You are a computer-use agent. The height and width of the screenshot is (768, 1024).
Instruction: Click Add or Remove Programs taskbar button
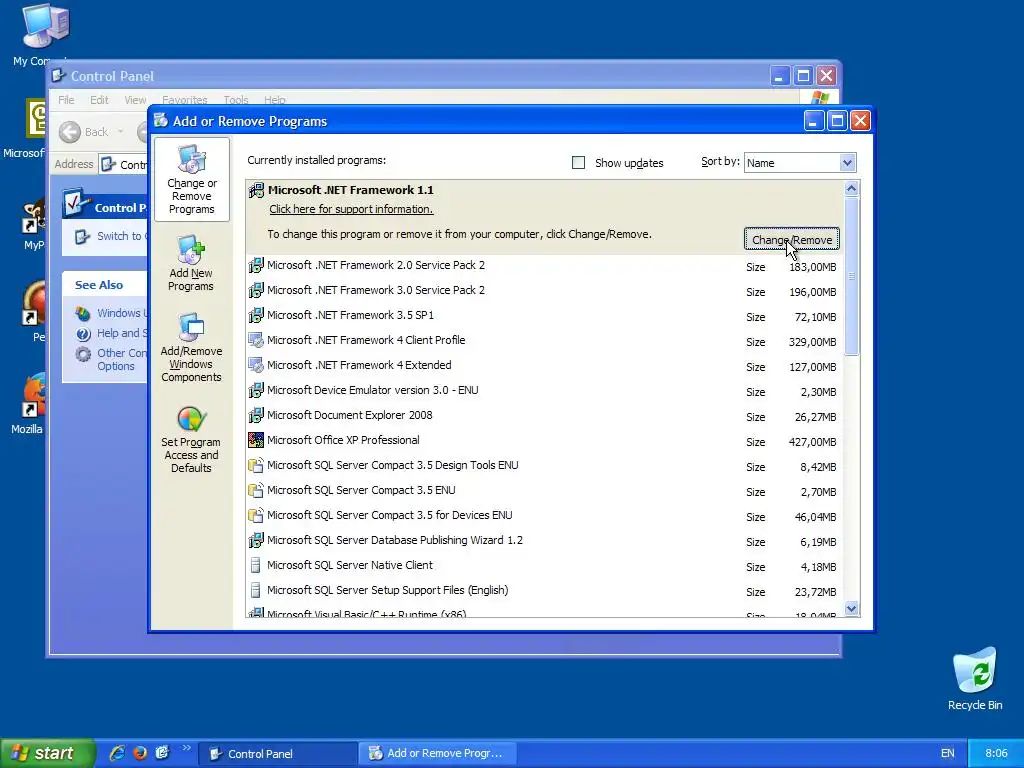coord(438,754)
